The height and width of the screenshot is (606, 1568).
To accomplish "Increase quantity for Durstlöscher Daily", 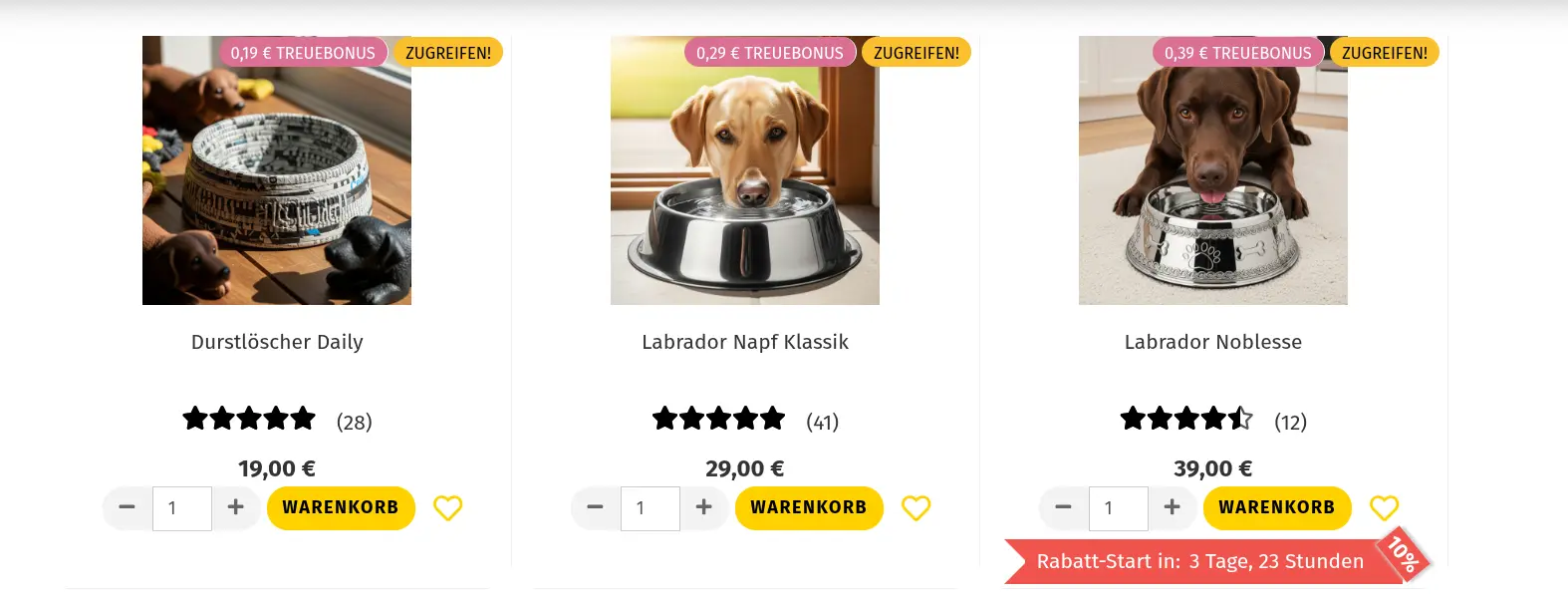I will [x=235, y=507].
